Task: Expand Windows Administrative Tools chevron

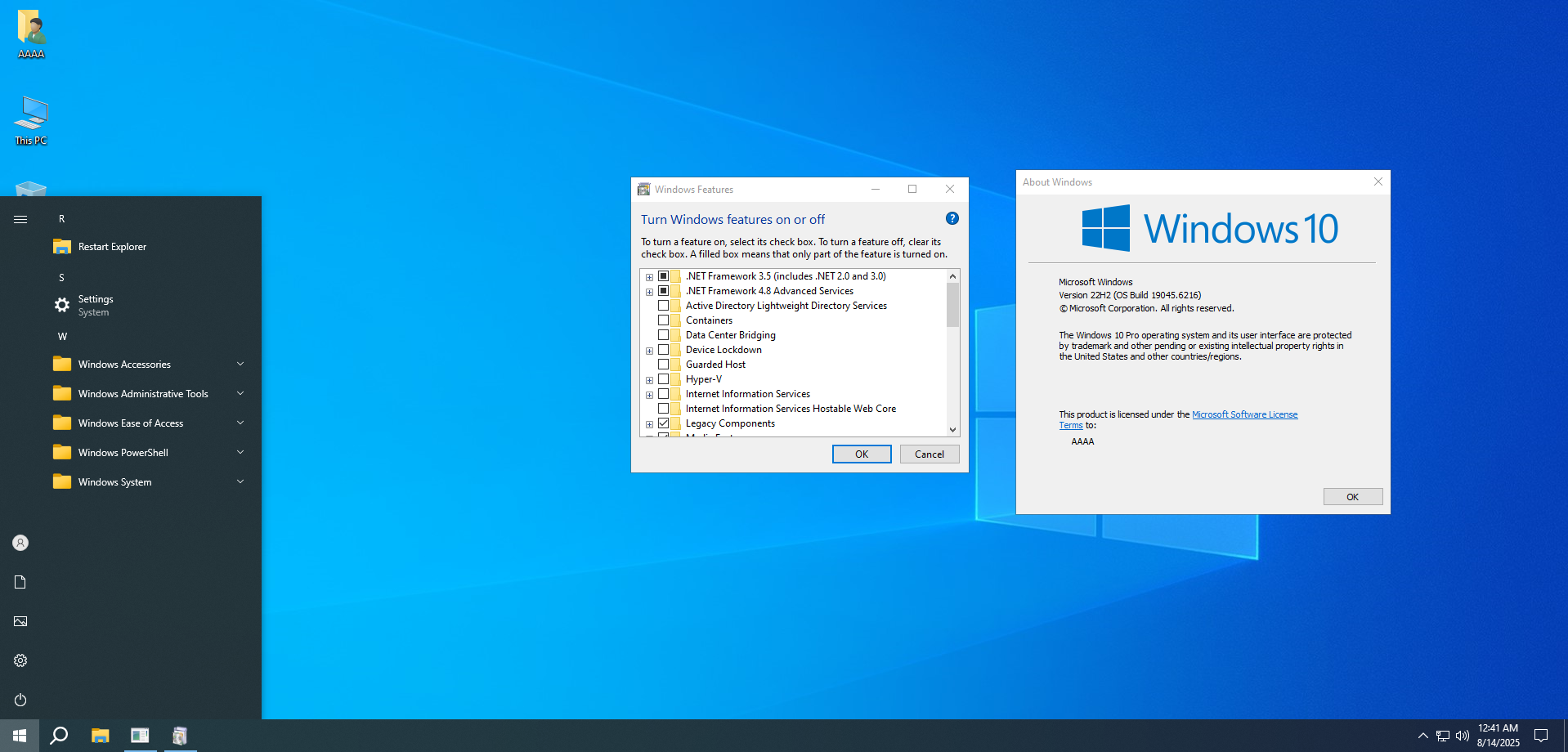Action: [x=240, y=393]
